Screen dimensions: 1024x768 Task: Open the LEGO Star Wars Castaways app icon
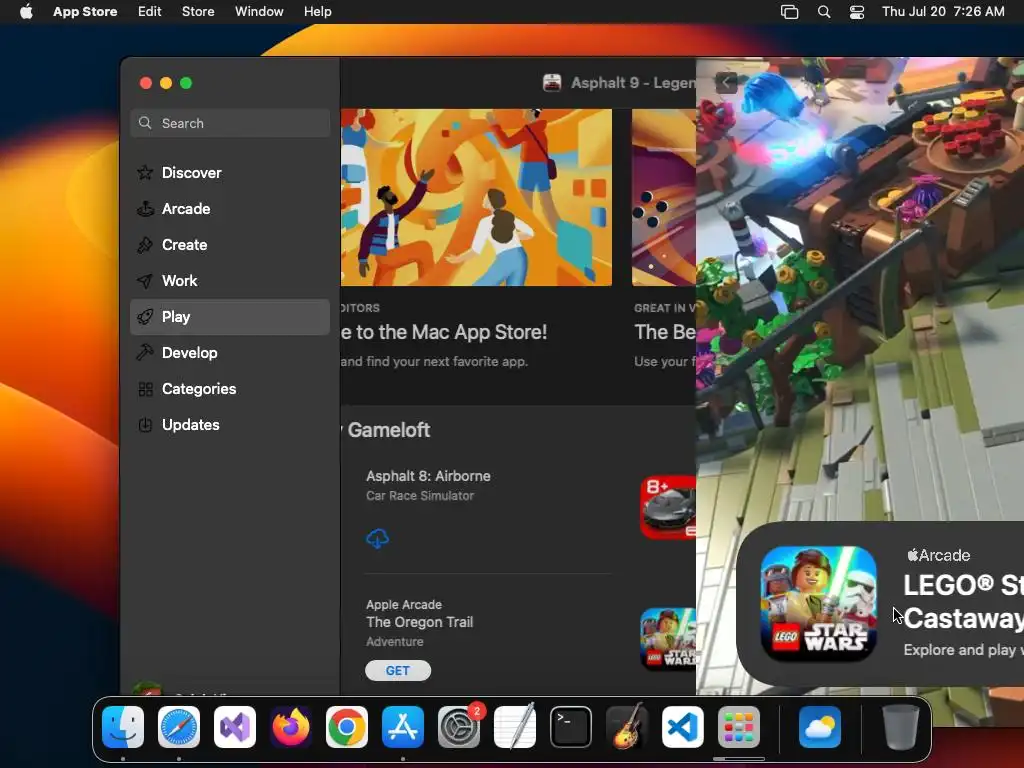pos(818,603)
